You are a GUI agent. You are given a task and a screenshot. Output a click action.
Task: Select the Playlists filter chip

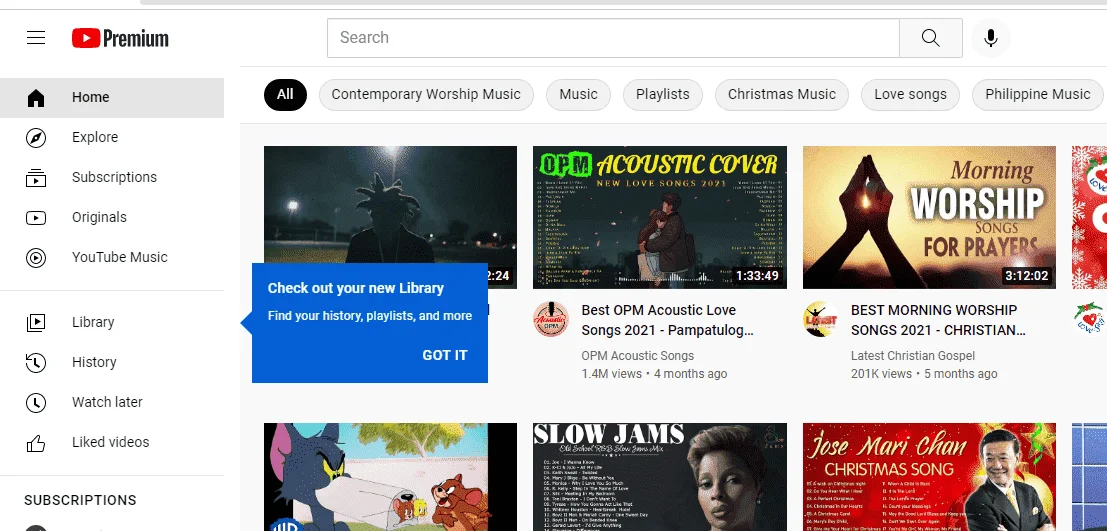663,95
